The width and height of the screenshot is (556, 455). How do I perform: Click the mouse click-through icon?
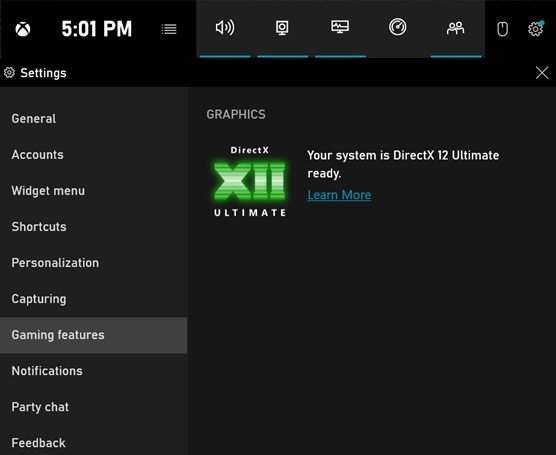tap(502, 29)
